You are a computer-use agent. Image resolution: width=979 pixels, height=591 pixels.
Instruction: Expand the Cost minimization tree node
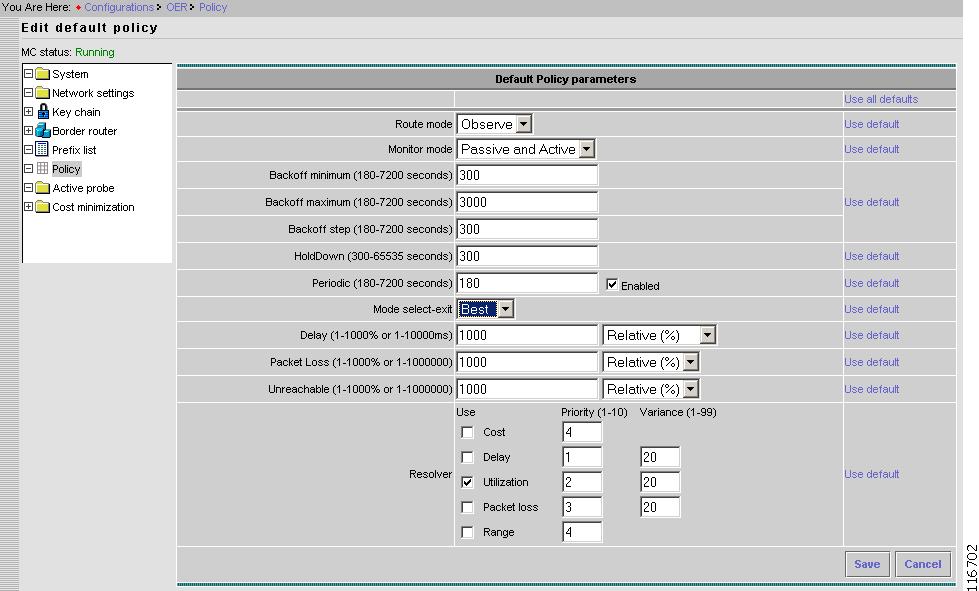28,207
